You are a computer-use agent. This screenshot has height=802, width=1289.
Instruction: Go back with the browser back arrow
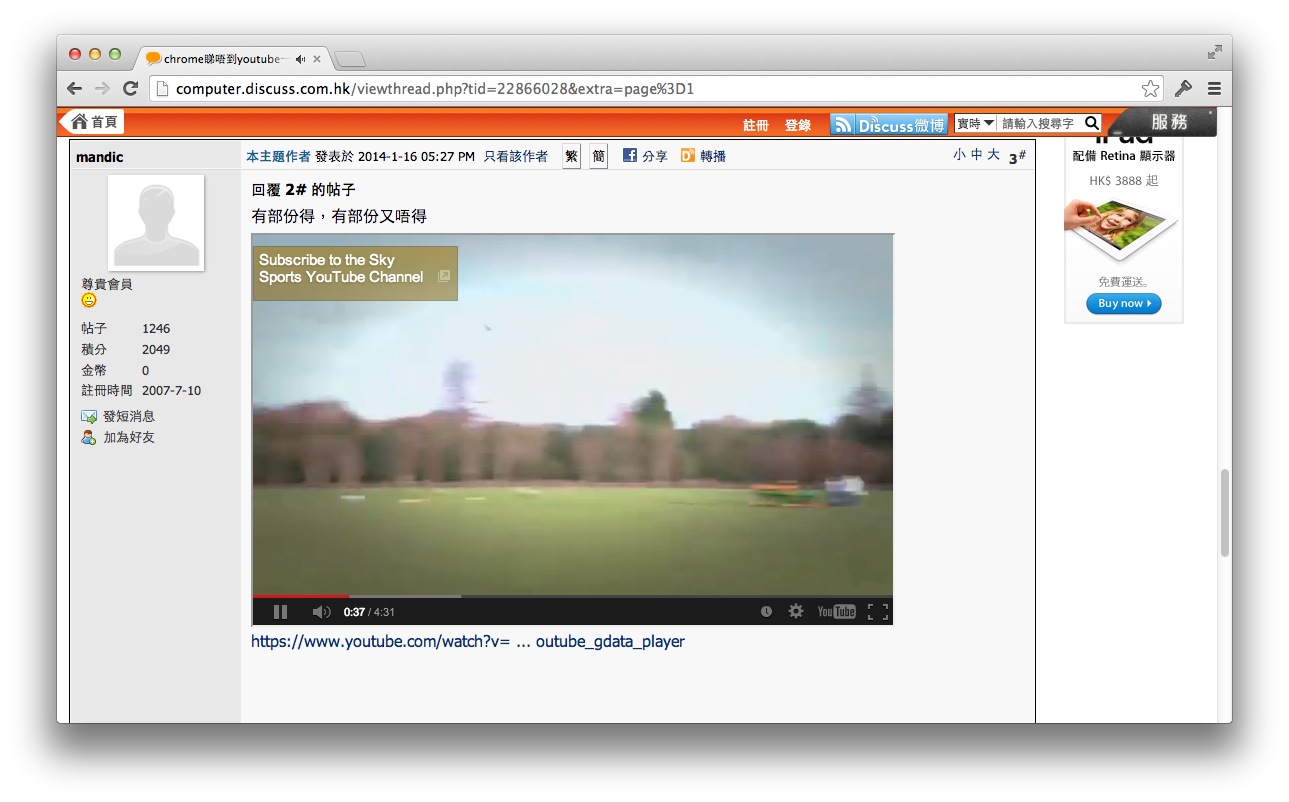75,89
